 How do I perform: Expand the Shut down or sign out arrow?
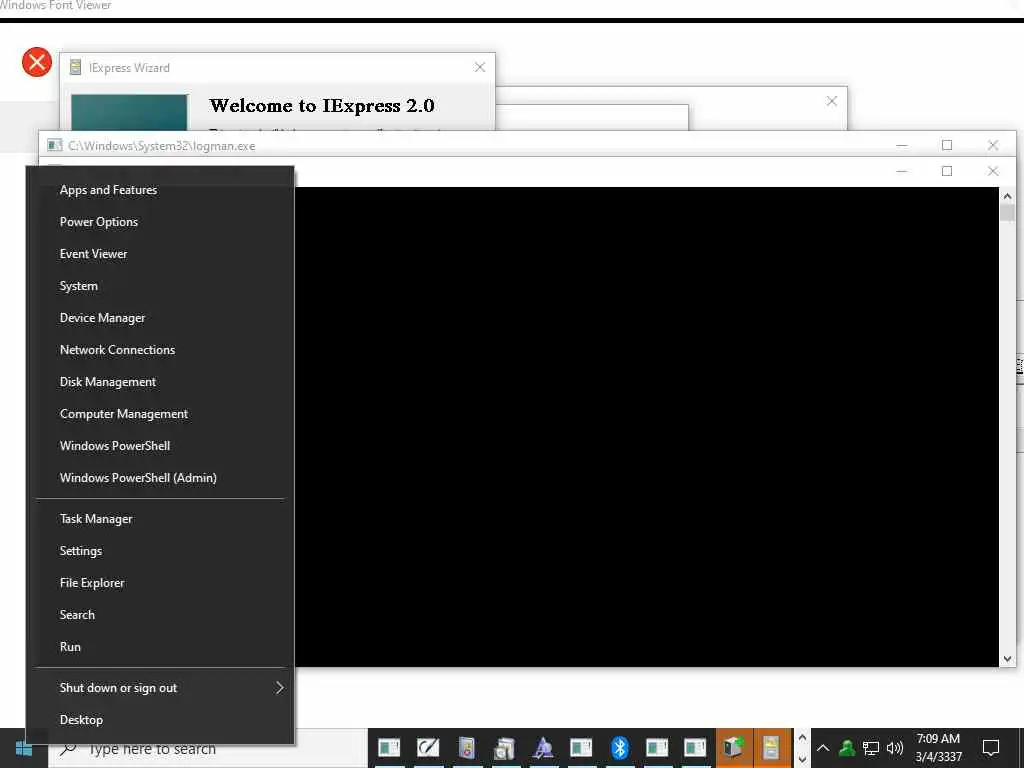coord(280,688)
